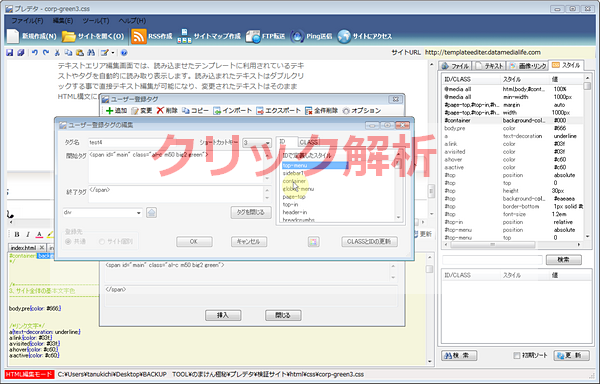Image resolution: width=600 pixels, height=384 pixels.
Task: Select header-in in the ID list
Action: 295,212
